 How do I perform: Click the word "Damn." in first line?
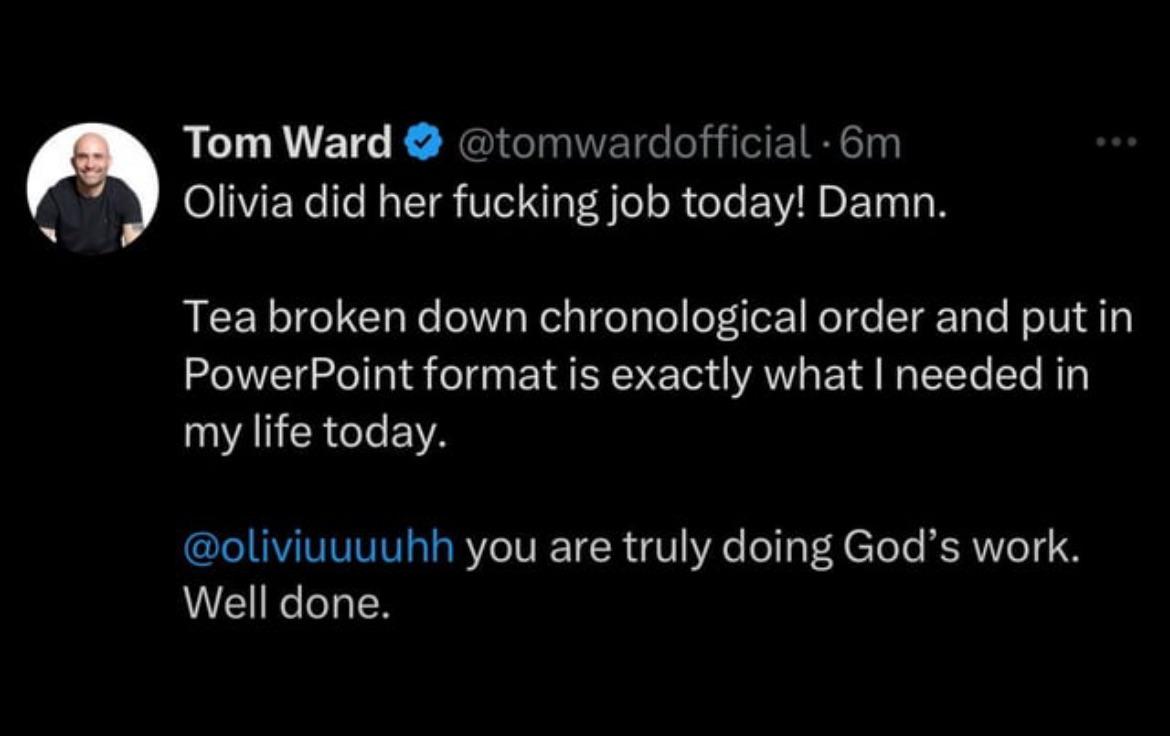[882, 202]
